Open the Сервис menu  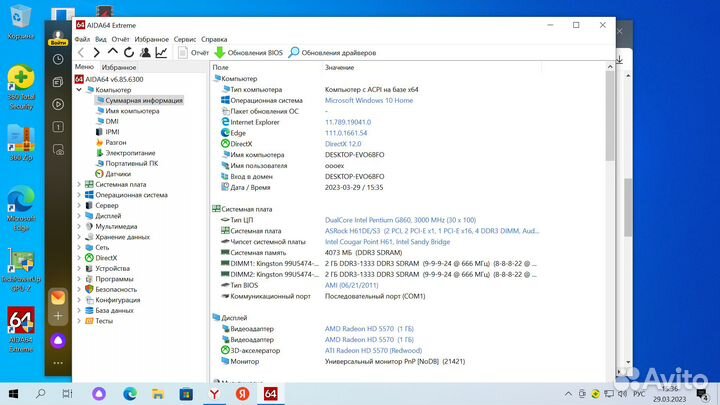click(185, 39)
